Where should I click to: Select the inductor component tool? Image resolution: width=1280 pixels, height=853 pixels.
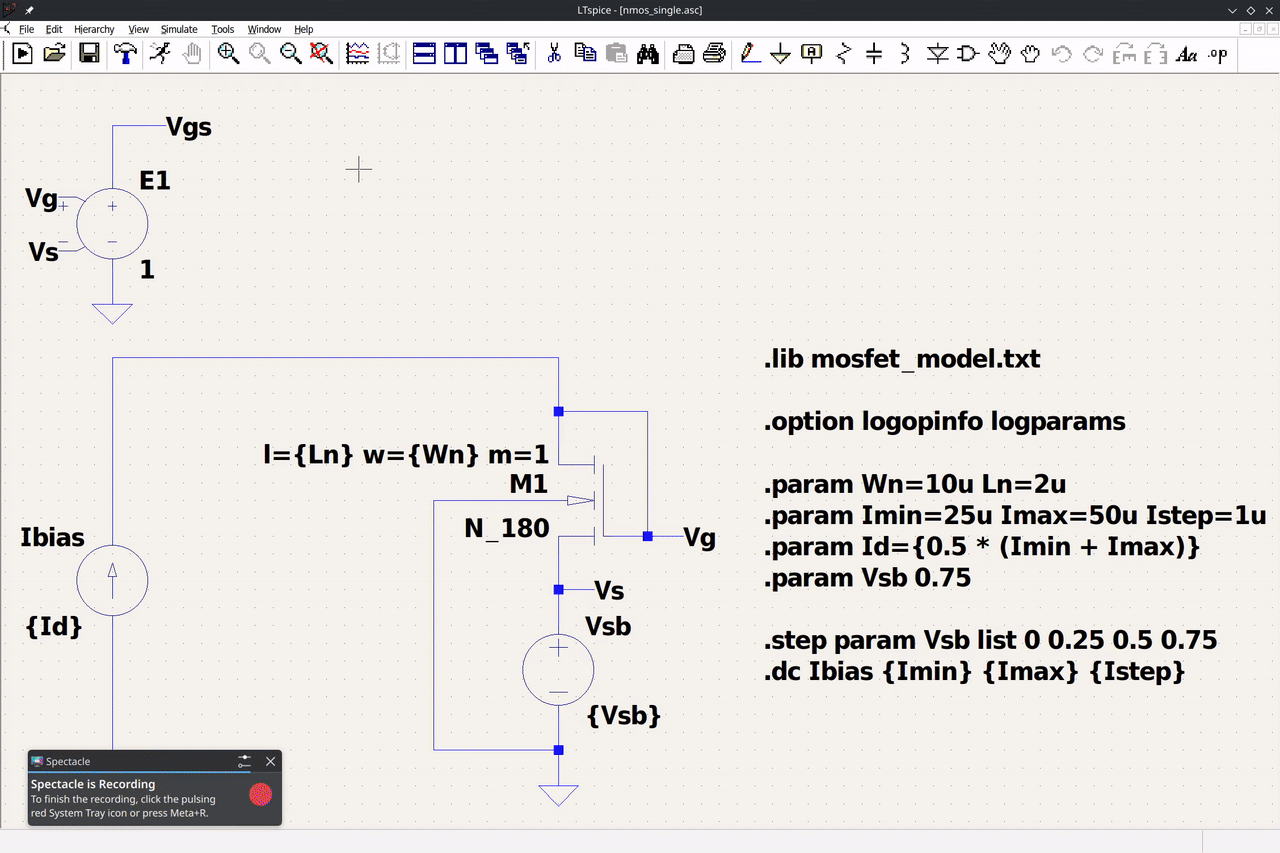pos(905,54)
